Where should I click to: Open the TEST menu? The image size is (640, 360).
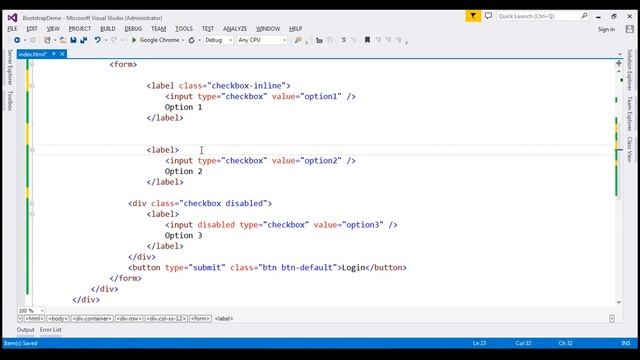point(208,29)
